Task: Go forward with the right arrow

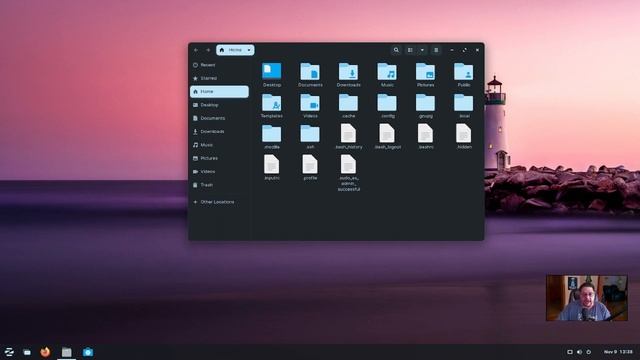Action: [x=208, y=50]
